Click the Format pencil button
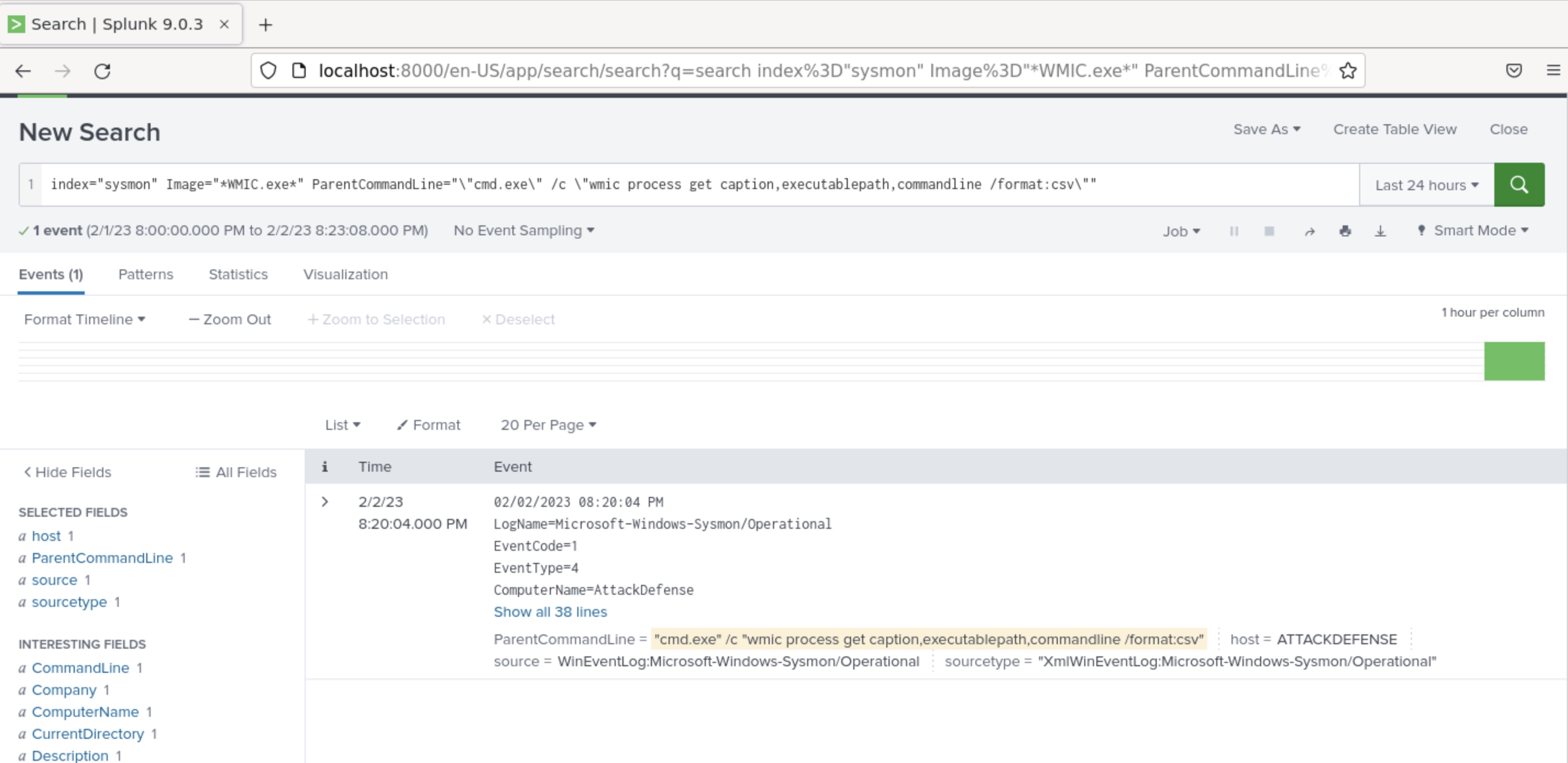This screenshot has width=1568, height=763. [428, 425]
